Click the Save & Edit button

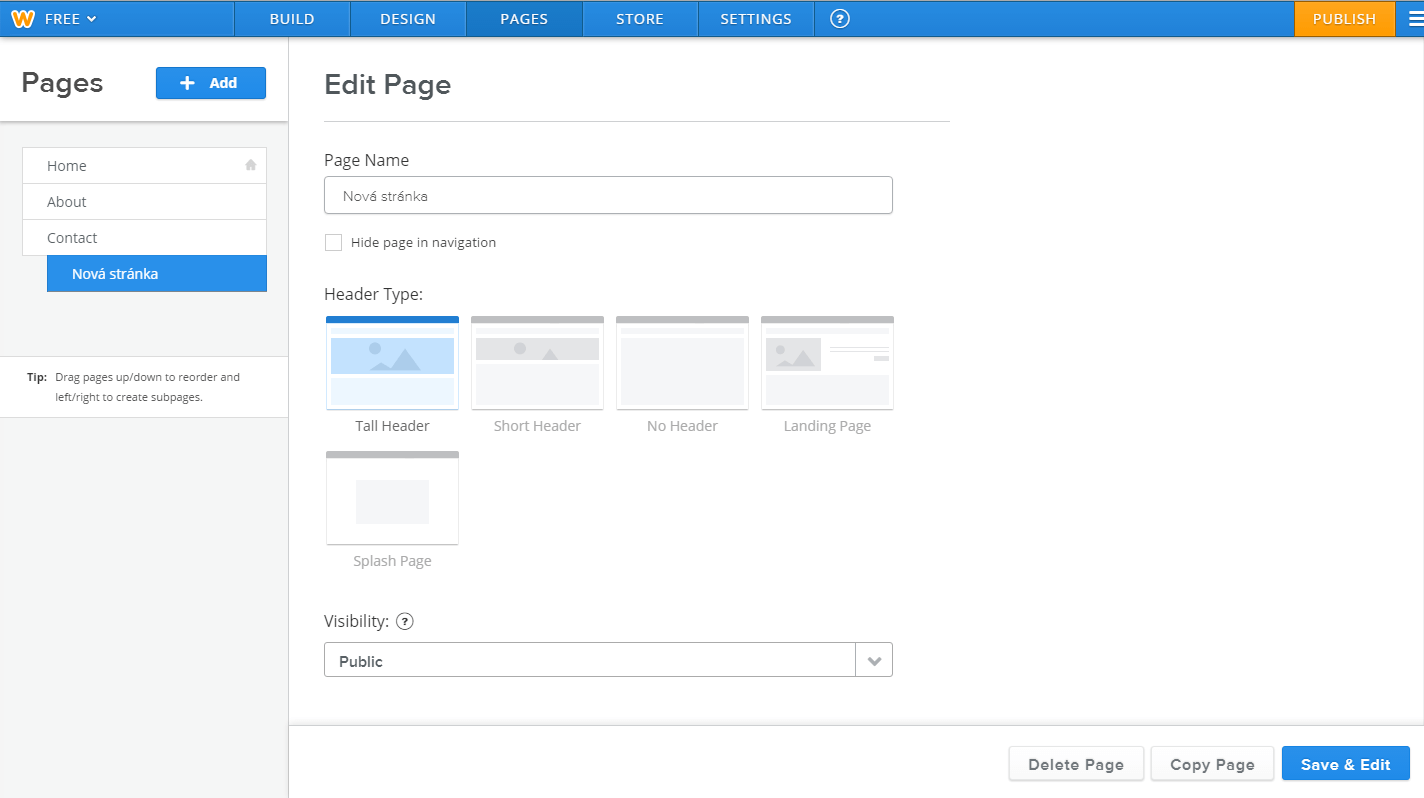pyautogui.click(x=1345, y=764)
